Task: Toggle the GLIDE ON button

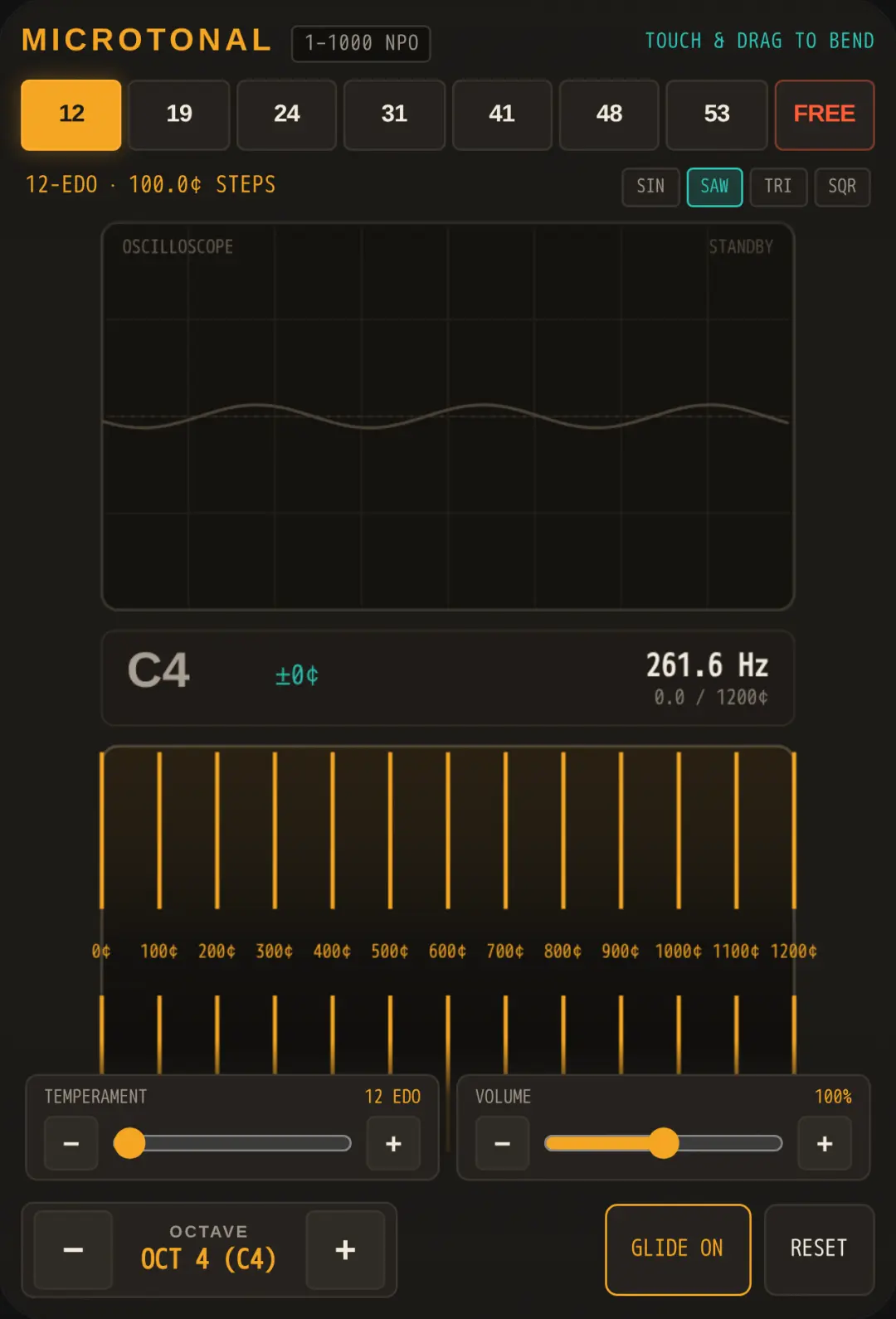Action: pos(678,1249)
